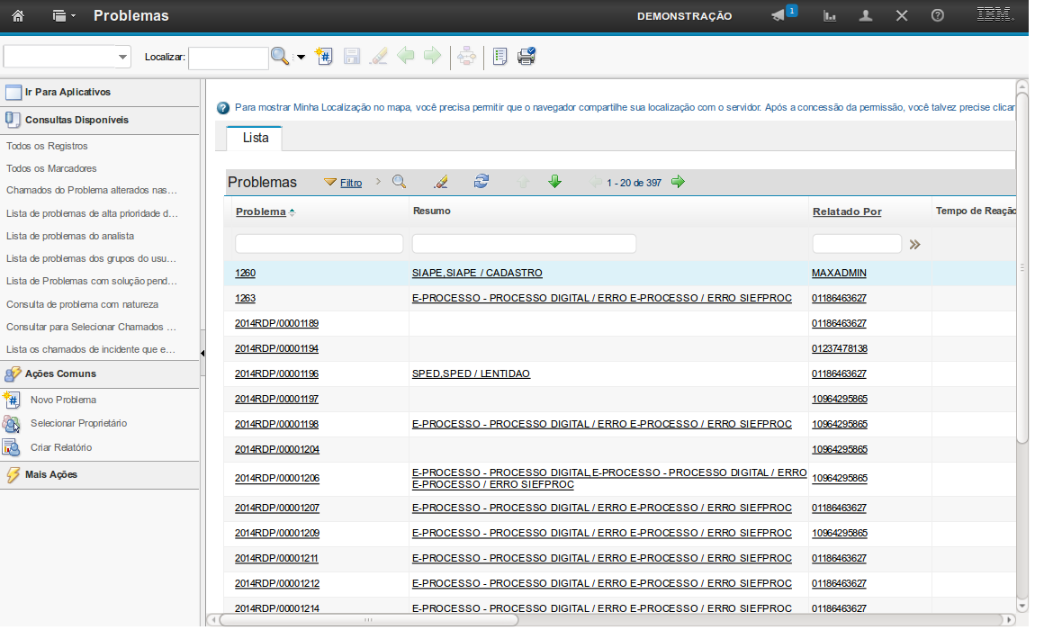Open problem record 2014RDP/00001196

tap(276, 374)
